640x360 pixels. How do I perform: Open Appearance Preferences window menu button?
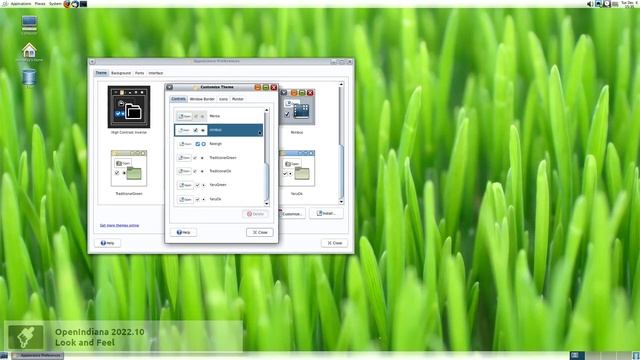pos(92,62)
